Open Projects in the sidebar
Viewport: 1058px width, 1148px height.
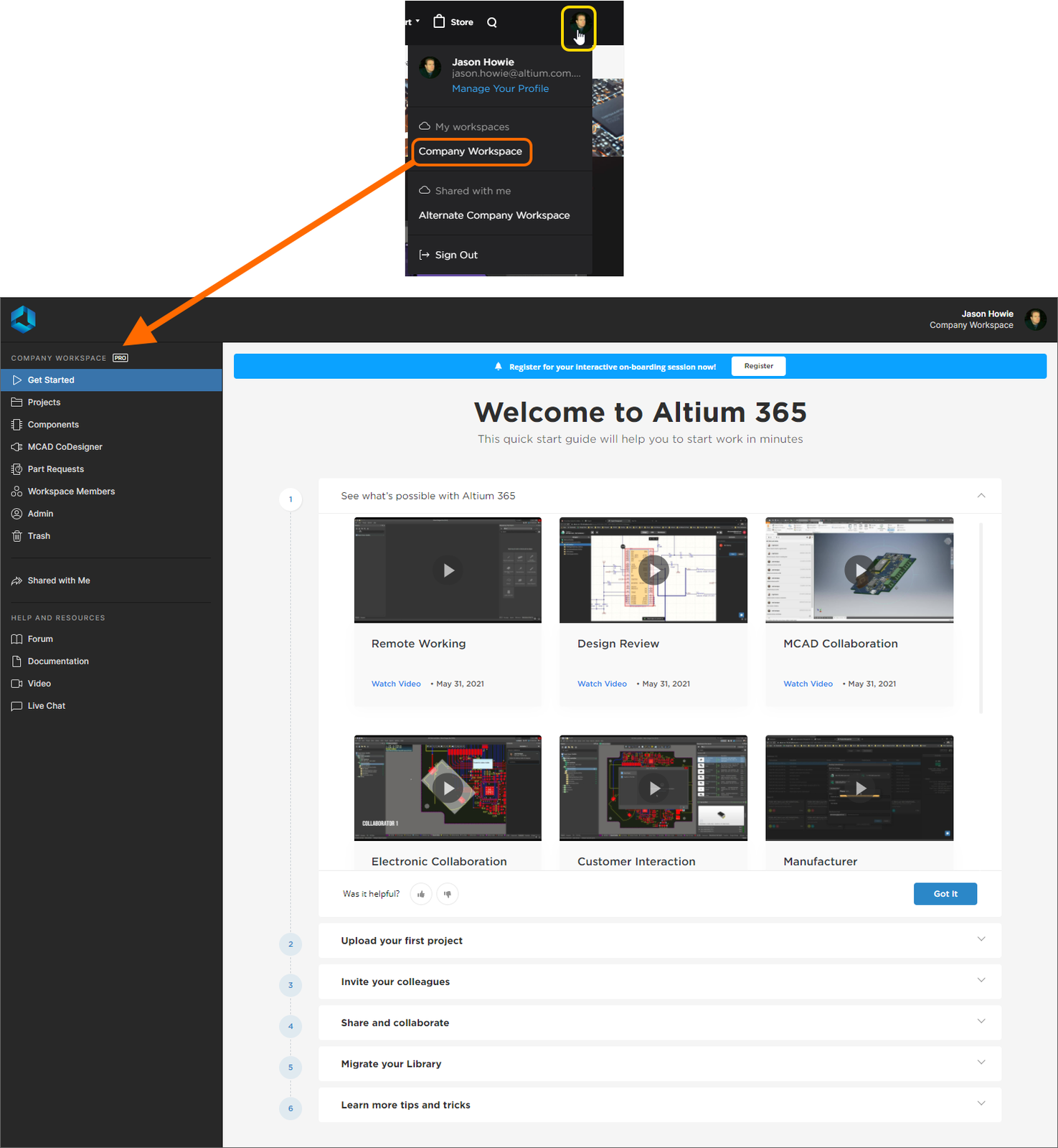pos(44,403)
